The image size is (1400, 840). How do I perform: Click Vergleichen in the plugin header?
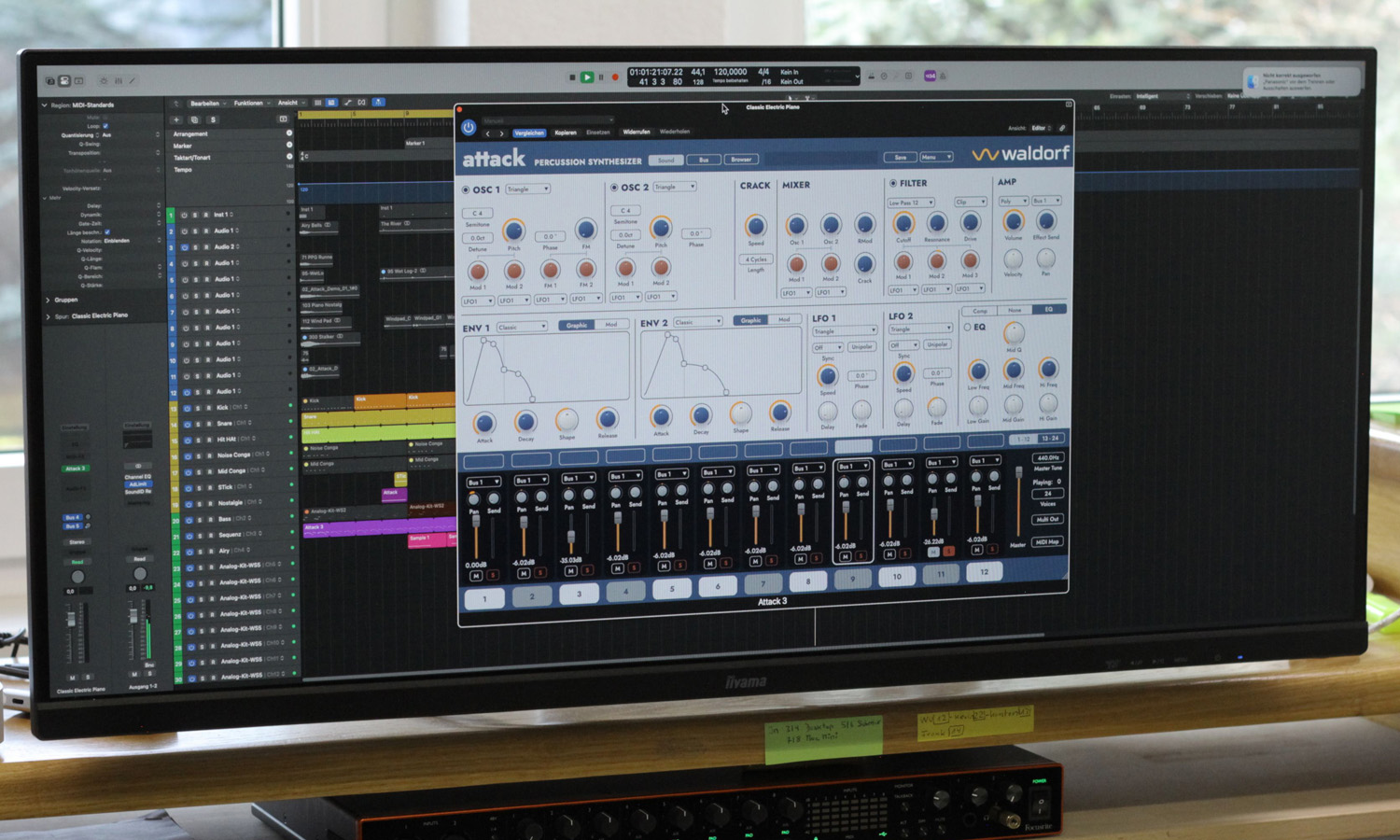(529, 133)
